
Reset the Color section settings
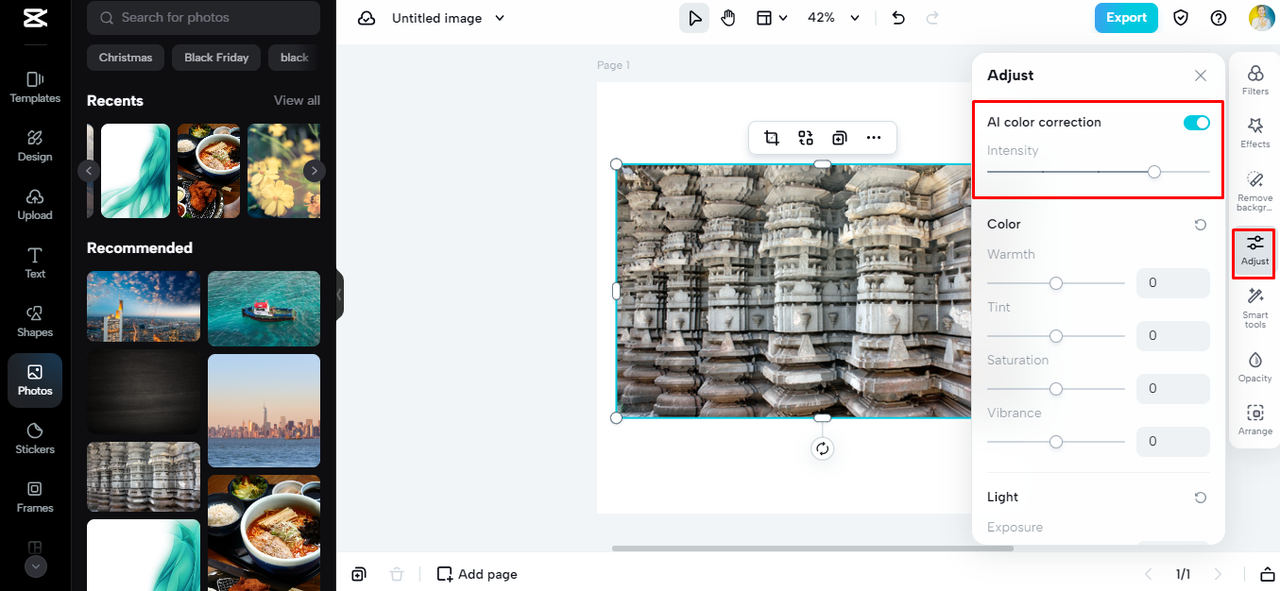[1201, 225]
